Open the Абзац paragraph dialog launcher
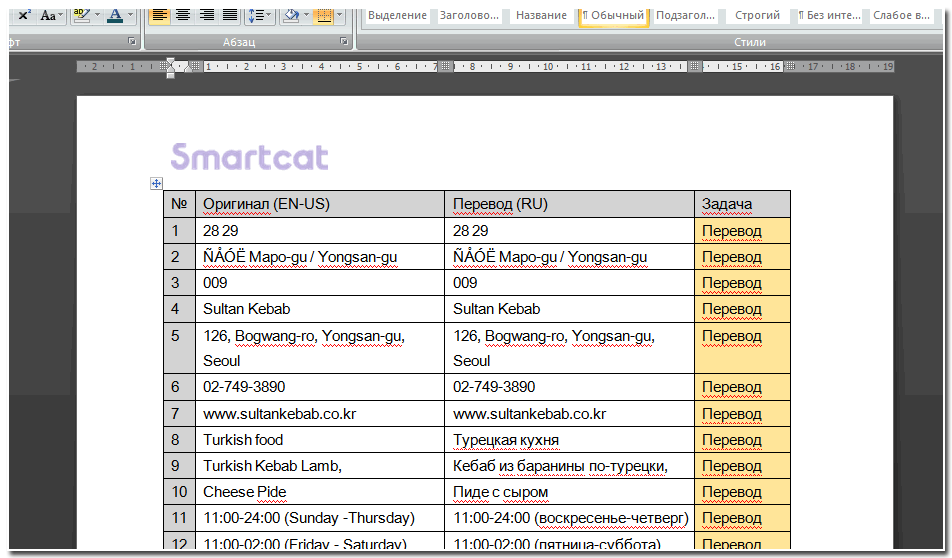This screenshot has width=952, height=558. point(344,42)
